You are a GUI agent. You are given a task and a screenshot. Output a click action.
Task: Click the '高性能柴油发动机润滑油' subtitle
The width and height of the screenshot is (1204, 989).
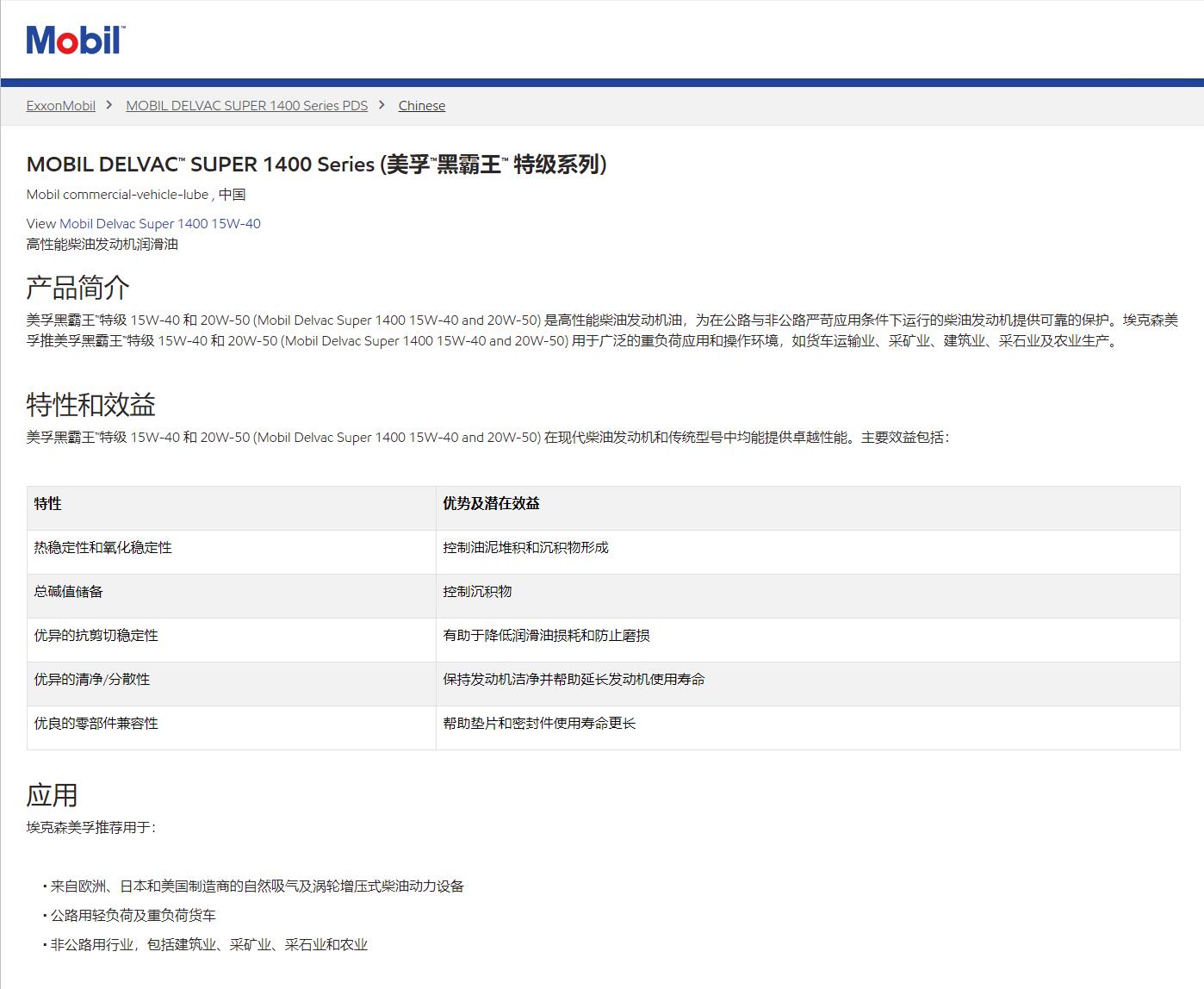[102, 244]
